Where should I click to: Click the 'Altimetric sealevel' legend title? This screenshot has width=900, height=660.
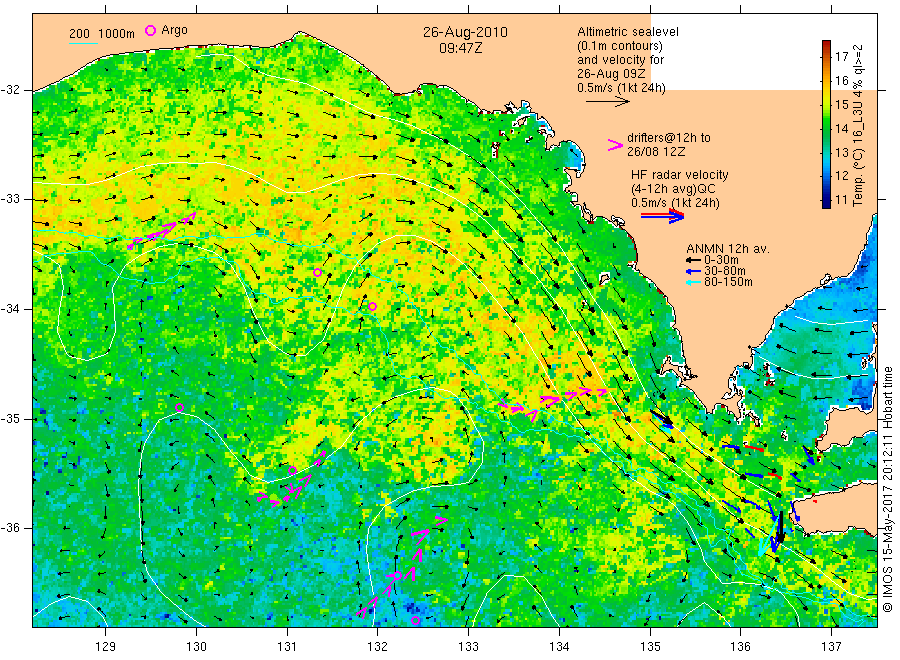point(627,32)
